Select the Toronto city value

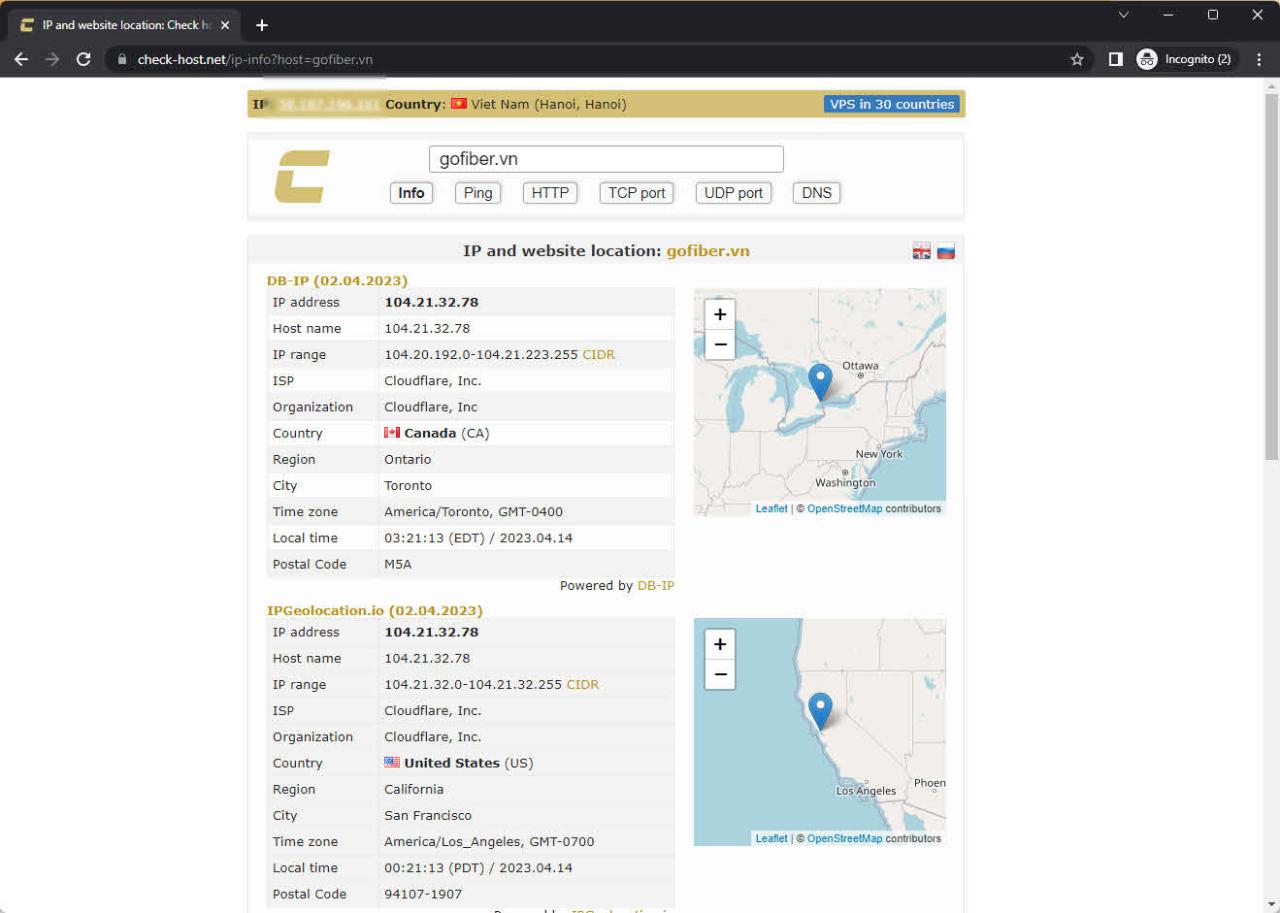(x=408, y=485)
